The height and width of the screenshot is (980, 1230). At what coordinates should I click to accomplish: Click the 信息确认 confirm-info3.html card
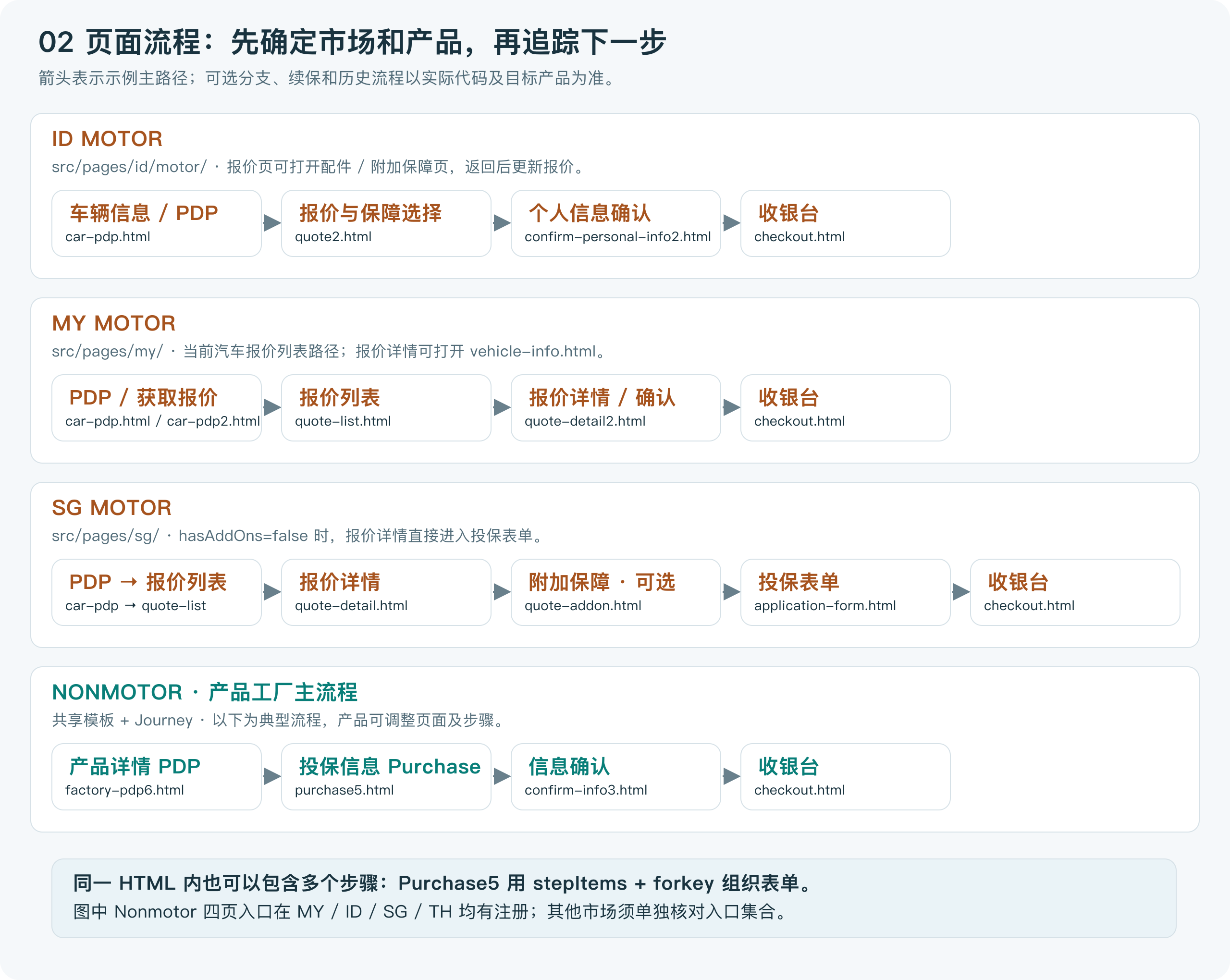(615, 776)
